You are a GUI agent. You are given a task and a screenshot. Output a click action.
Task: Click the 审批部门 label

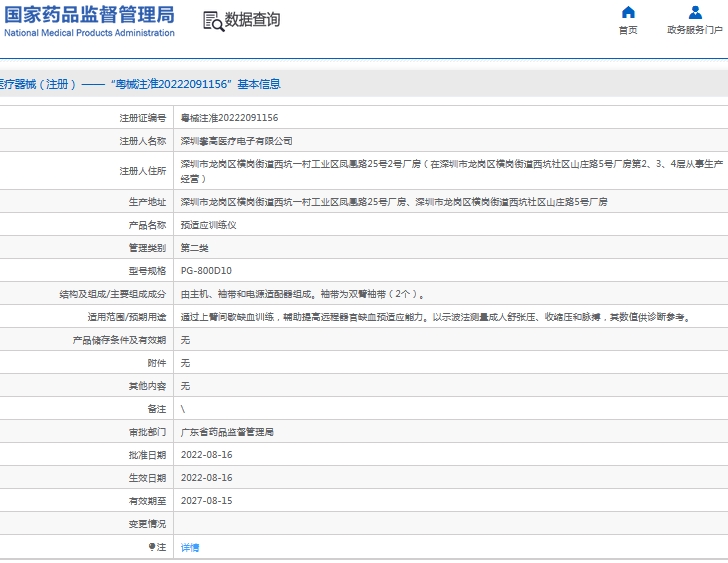click(147, 432)
